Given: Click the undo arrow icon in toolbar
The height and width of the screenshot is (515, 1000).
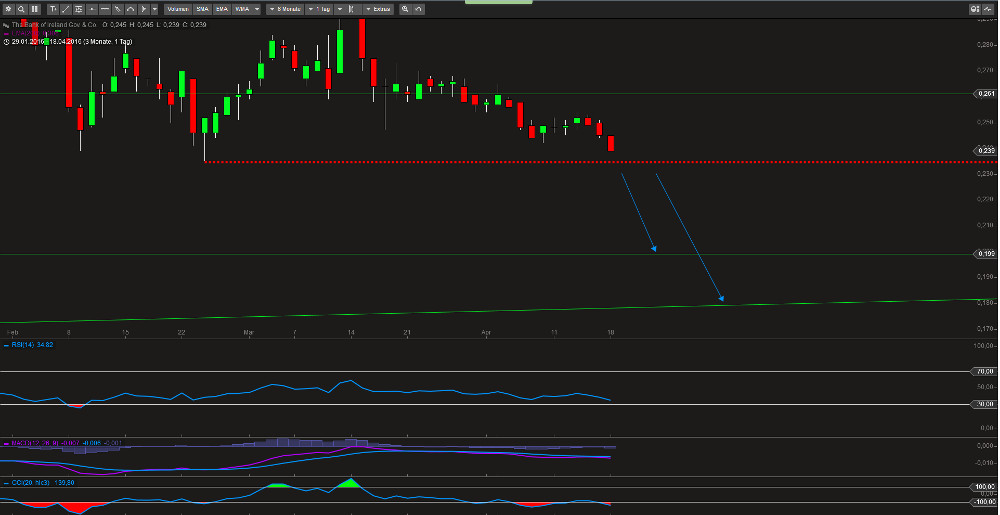Looking at the screenshot, I should coord(418,9).
